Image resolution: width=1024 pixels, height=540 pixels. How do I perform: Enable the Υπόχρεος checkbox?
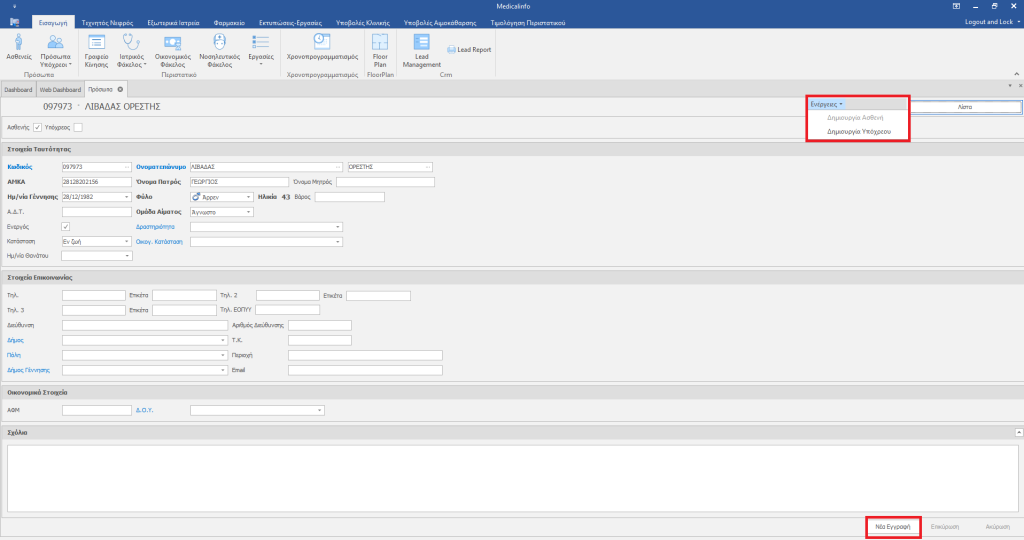[x=78, y=127]
